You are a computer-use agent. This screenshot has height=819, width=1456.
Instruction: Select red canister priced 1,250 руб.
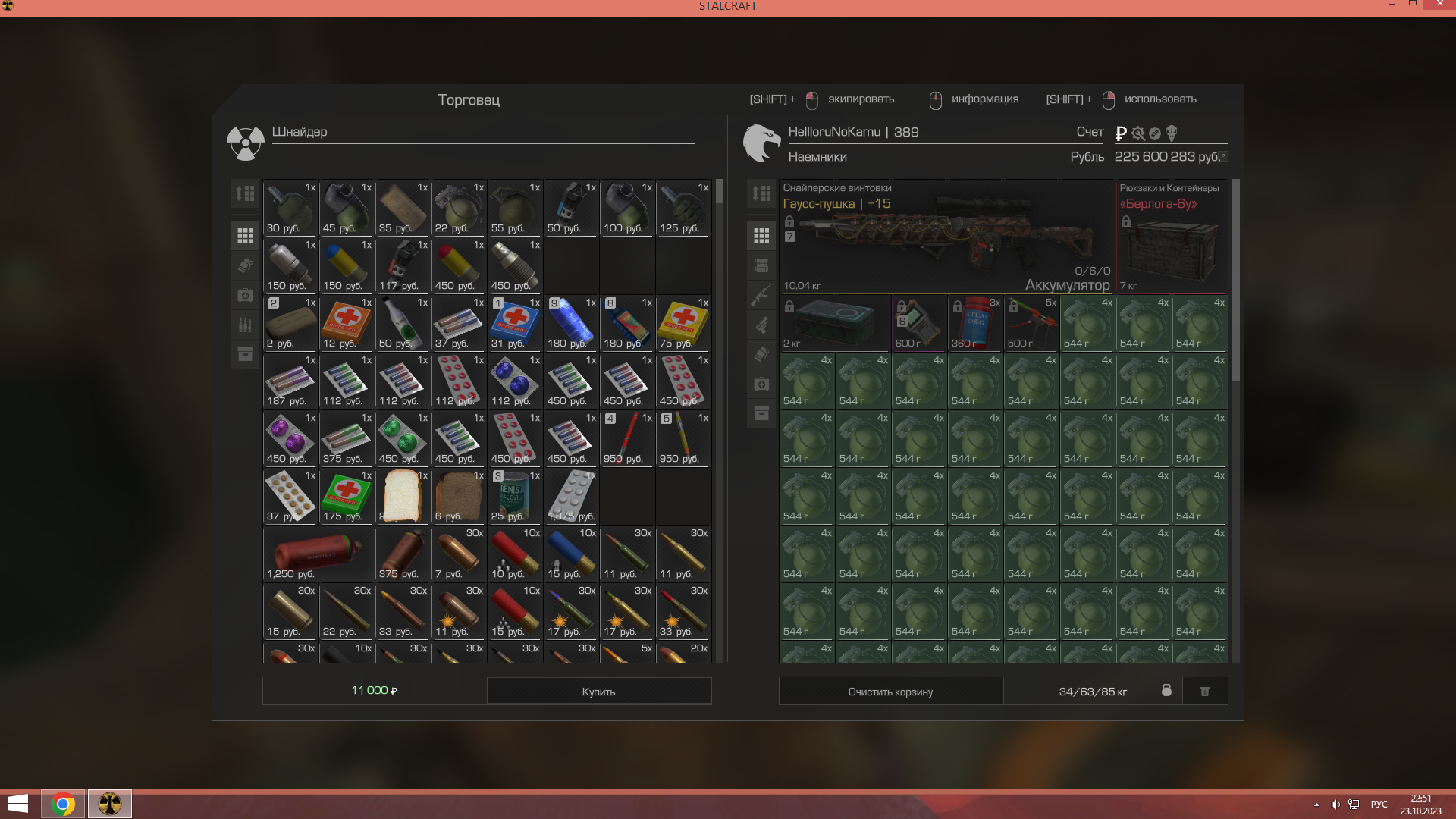pyautogui.click(x=318, y=554)
